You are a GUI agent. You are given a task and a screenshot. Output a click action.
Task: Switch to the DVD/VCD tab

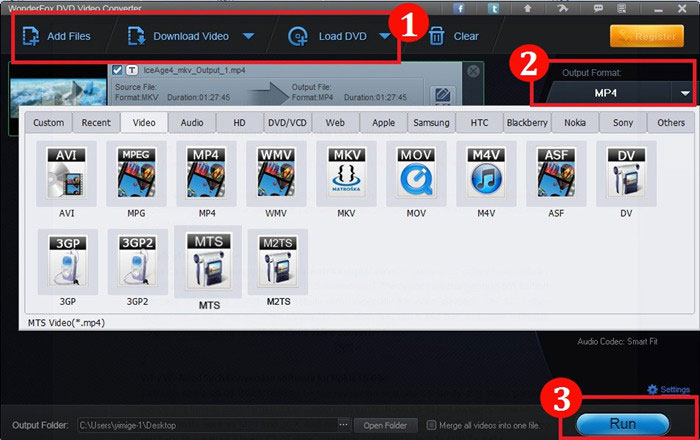click(x=288, y=123)
